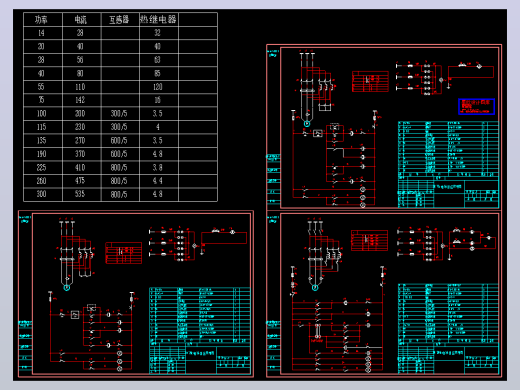
Task: Click the thermal relay value 32
Action: click(157, 33)
